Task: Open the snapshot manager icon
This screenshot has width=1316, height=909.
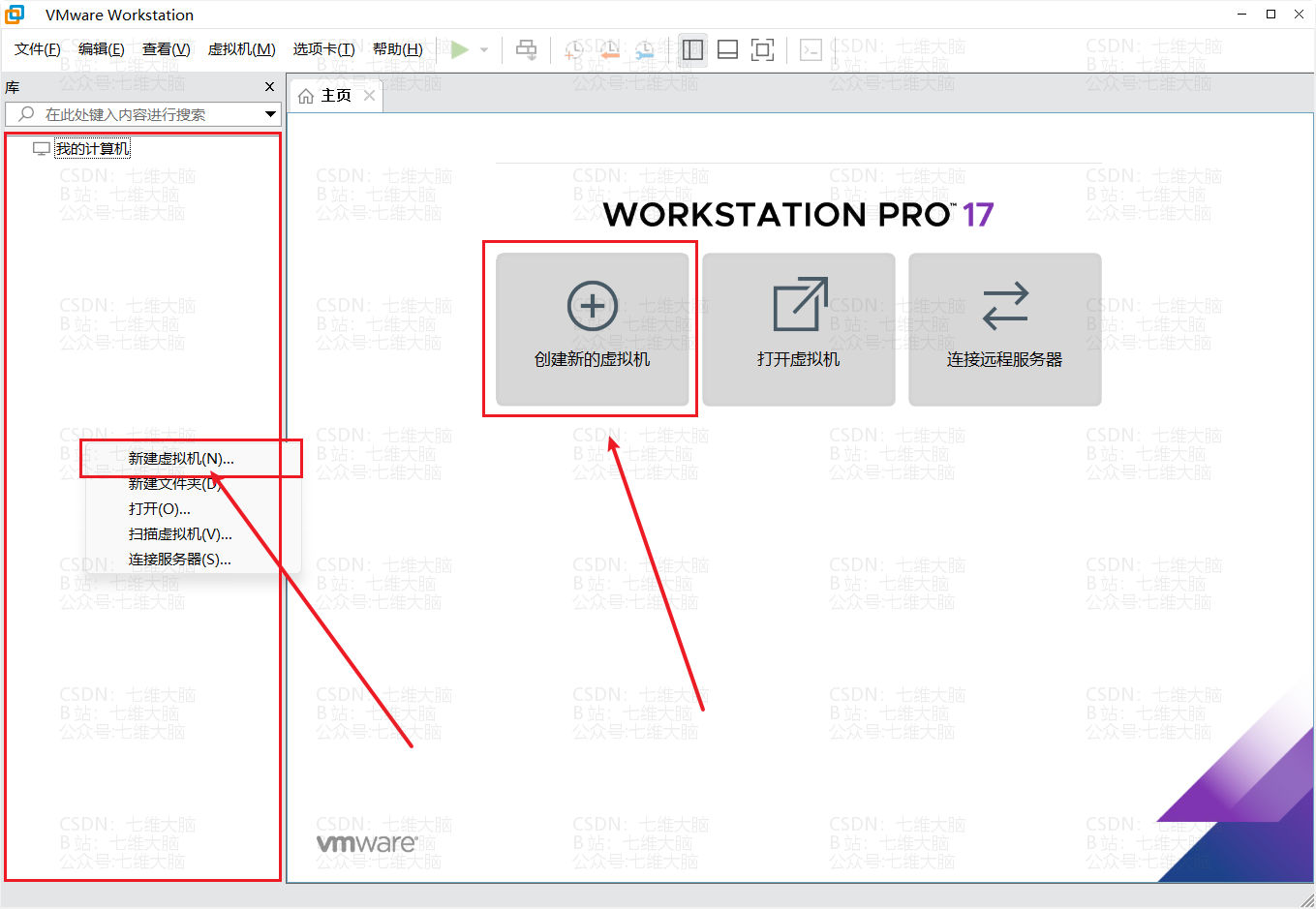Action: click(x=645, y=50)
